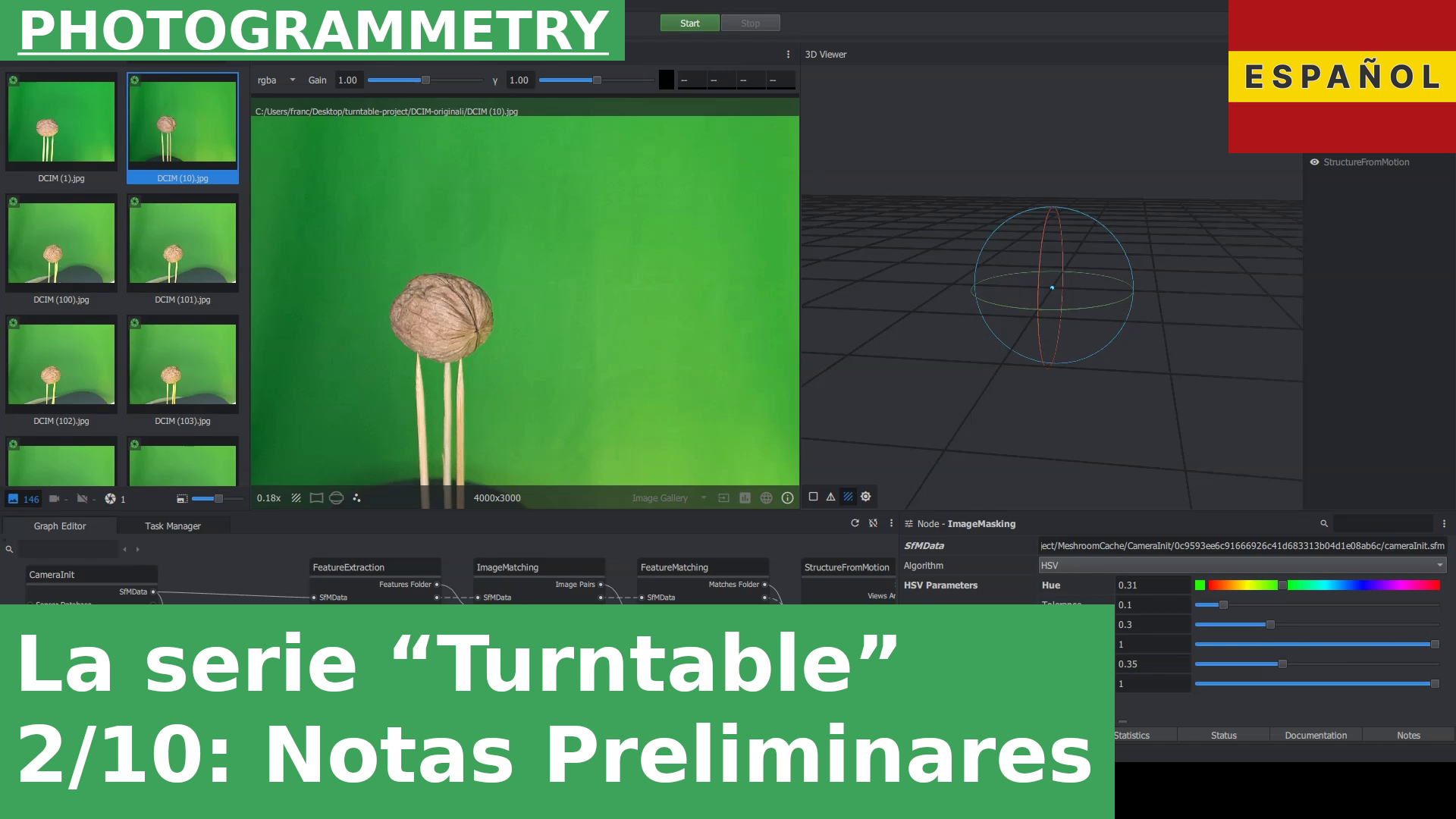The image size is (1456, 819).
Task: Adjust the gamma slider
Action: coord(596,80)
